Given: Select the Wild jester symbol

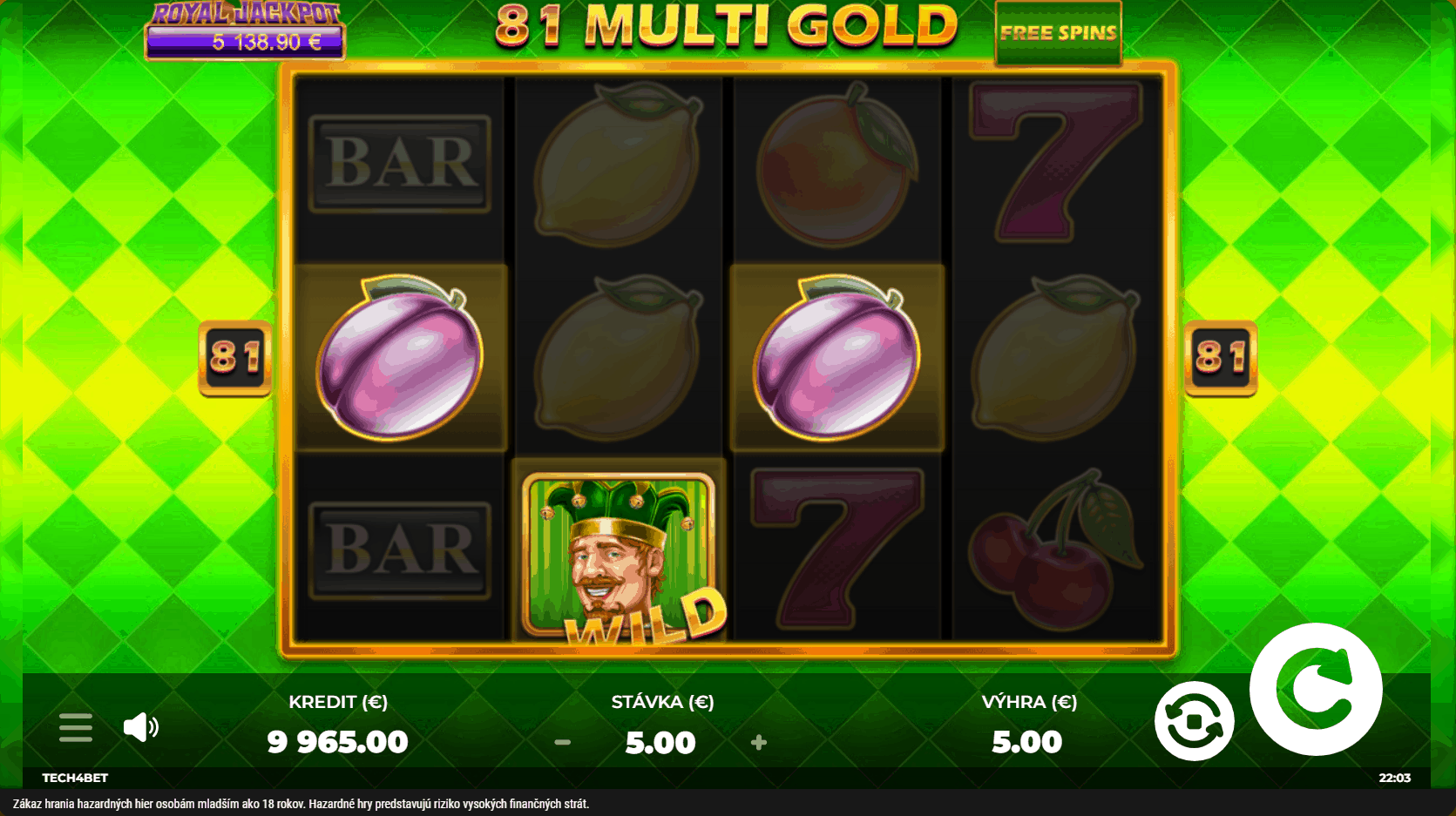Looking at the screenshot, I should point(619,555).
